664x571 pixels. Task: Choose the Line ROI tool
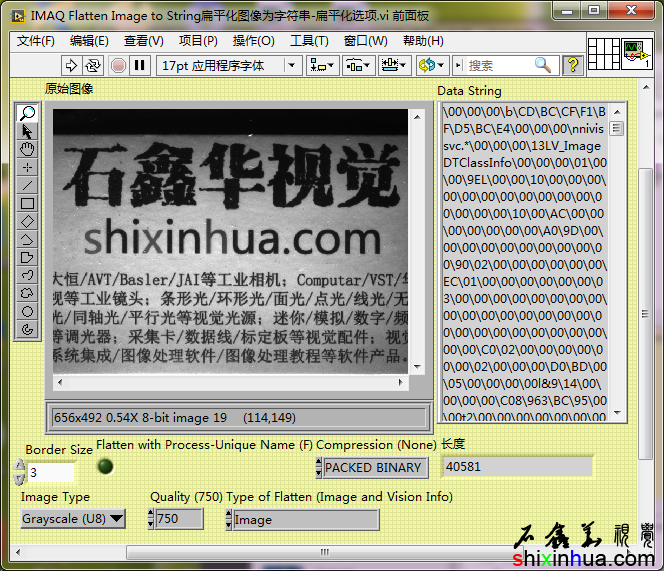tap(27, 185)
